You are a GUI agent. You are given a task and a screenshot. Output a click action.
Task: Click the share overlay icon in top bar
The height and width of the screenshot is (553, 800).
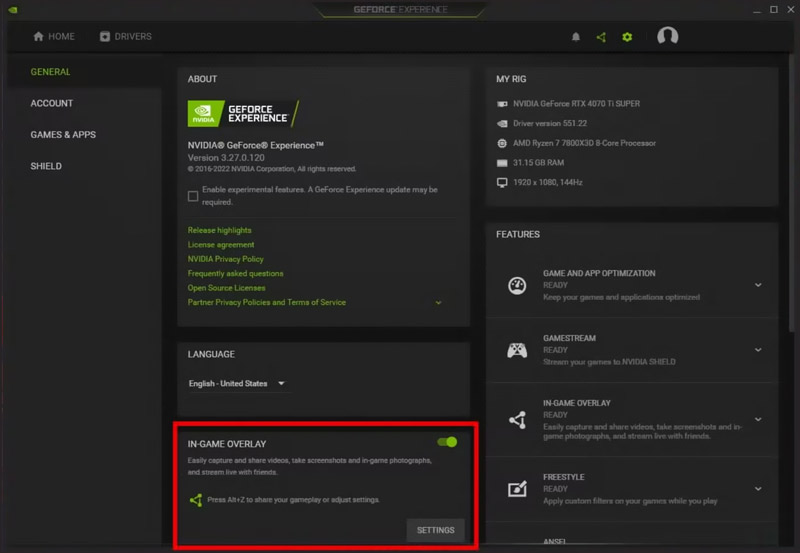click(x=601, y=37)
